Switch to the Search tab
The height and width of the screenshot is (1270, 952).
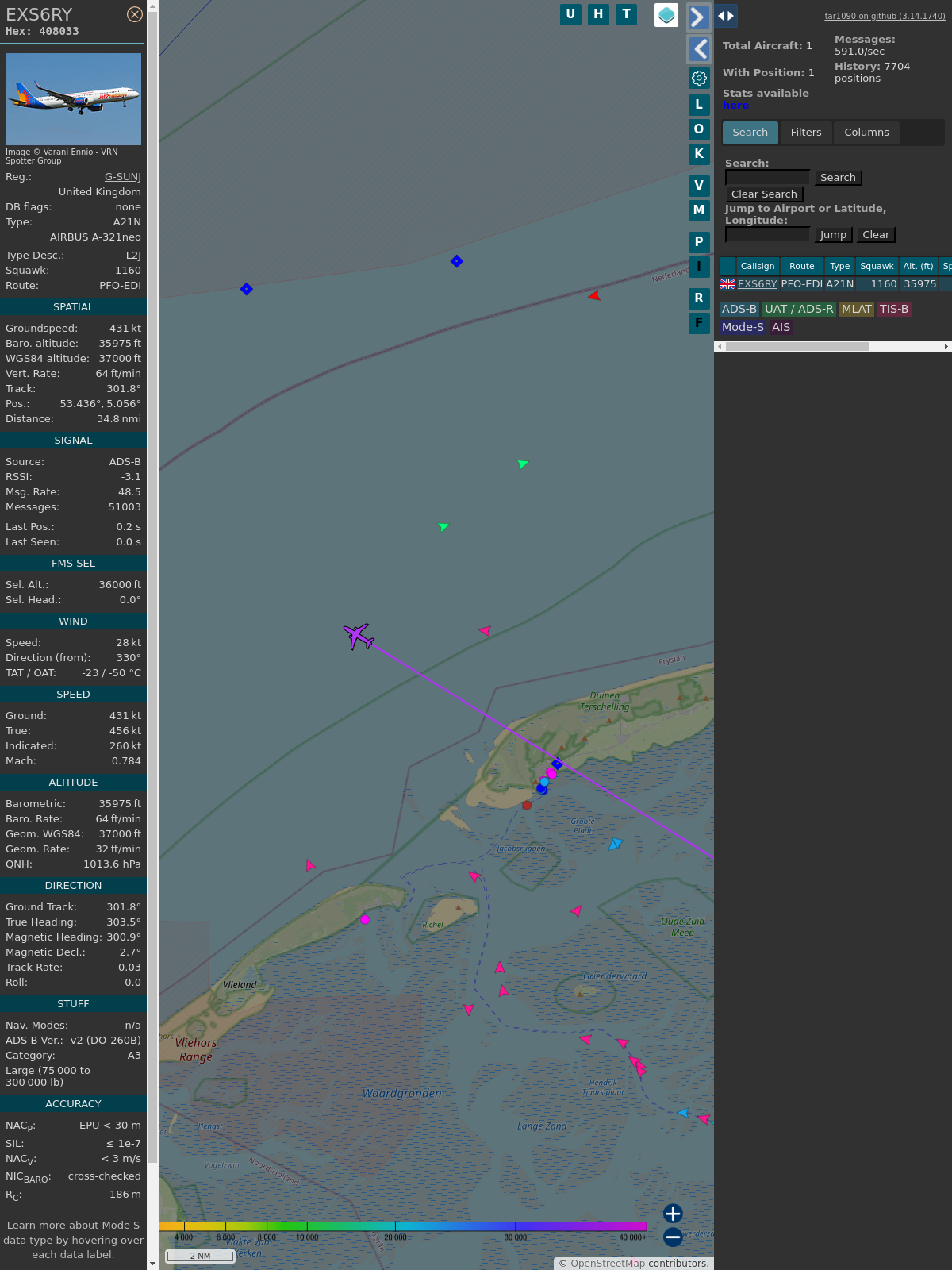pos(750,133)
